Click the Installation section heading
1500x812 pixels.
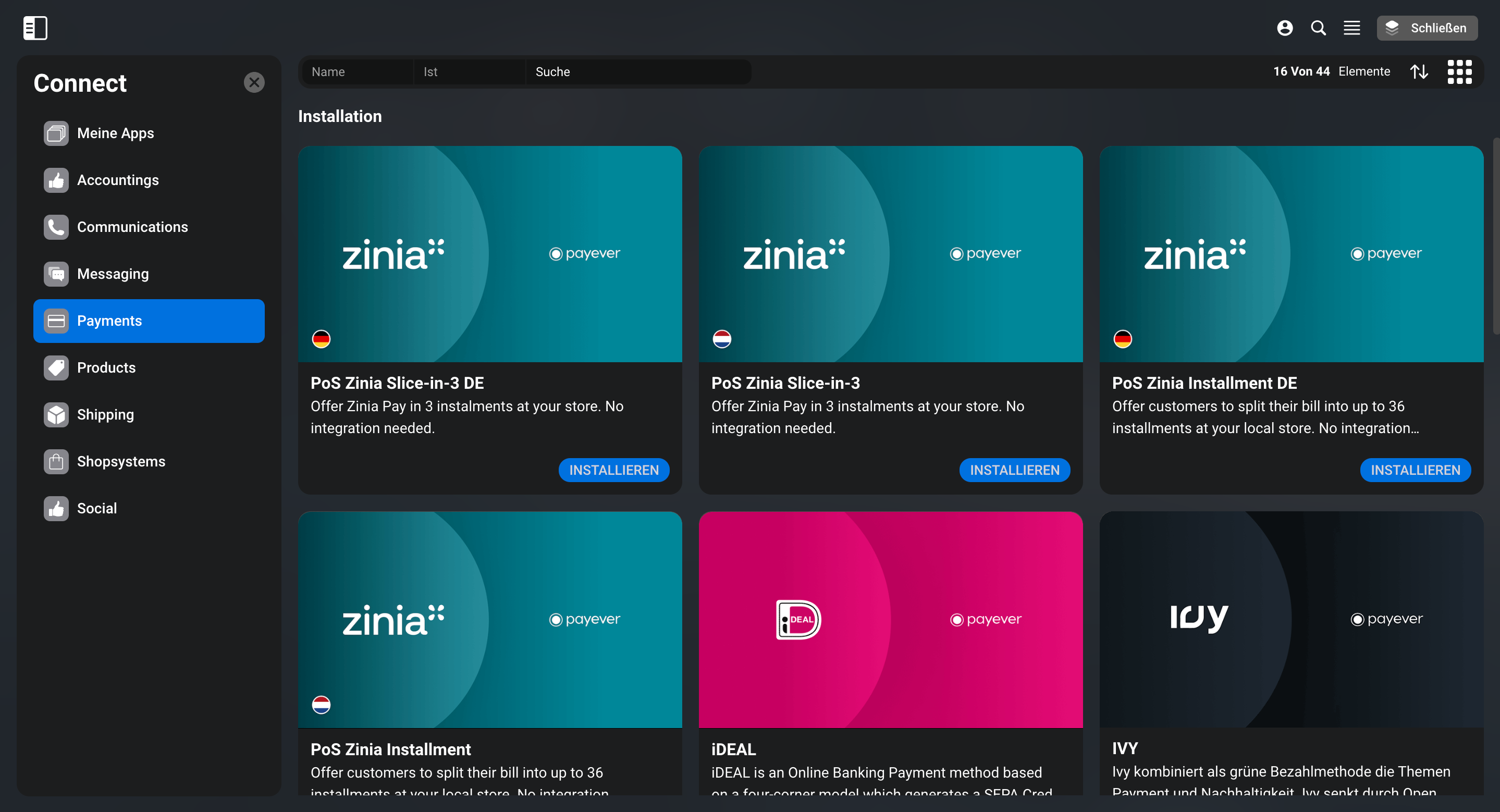[x=339, y=116]
